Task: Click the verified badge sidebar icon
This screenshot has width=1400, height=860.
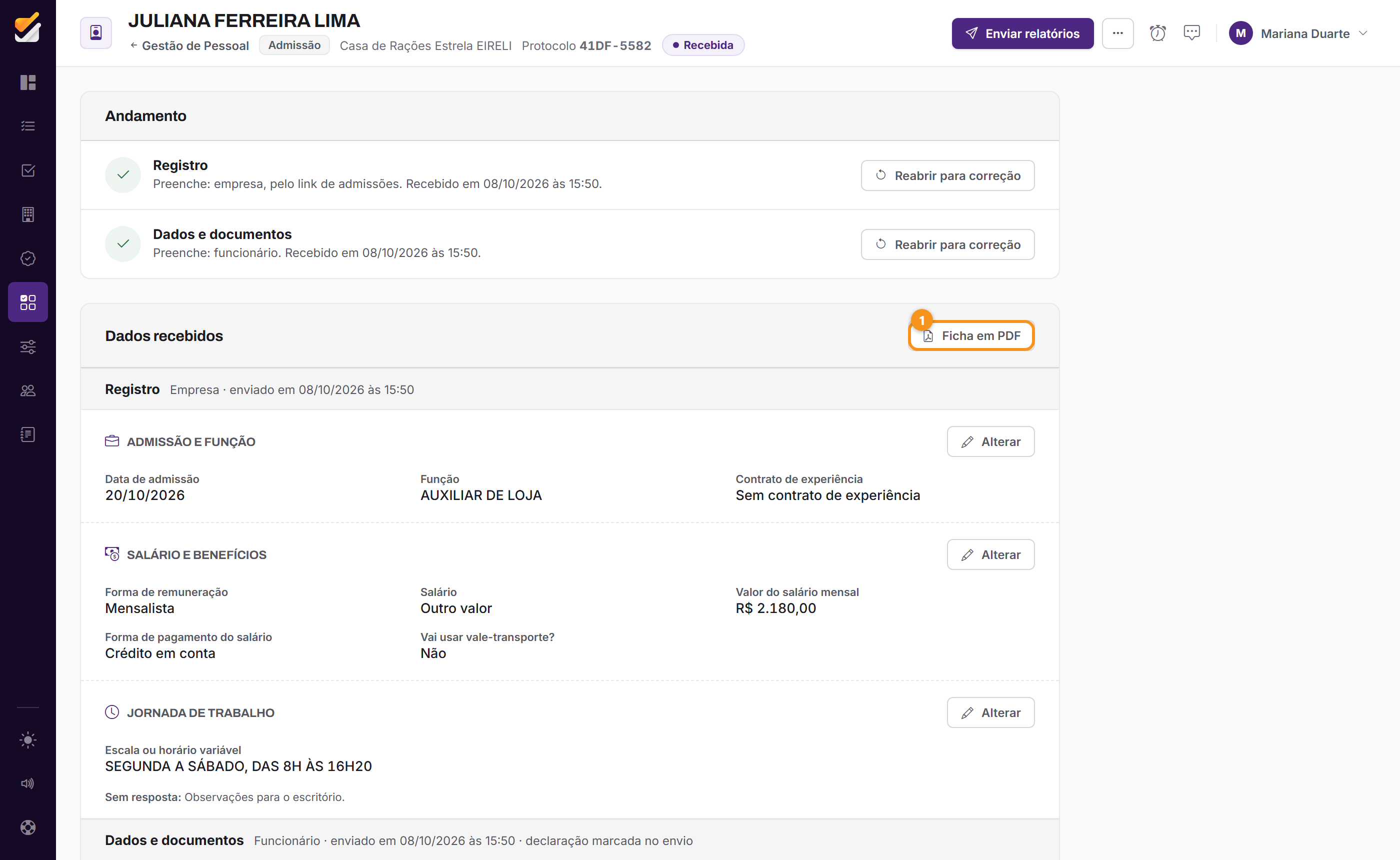Action: [28, 258]
